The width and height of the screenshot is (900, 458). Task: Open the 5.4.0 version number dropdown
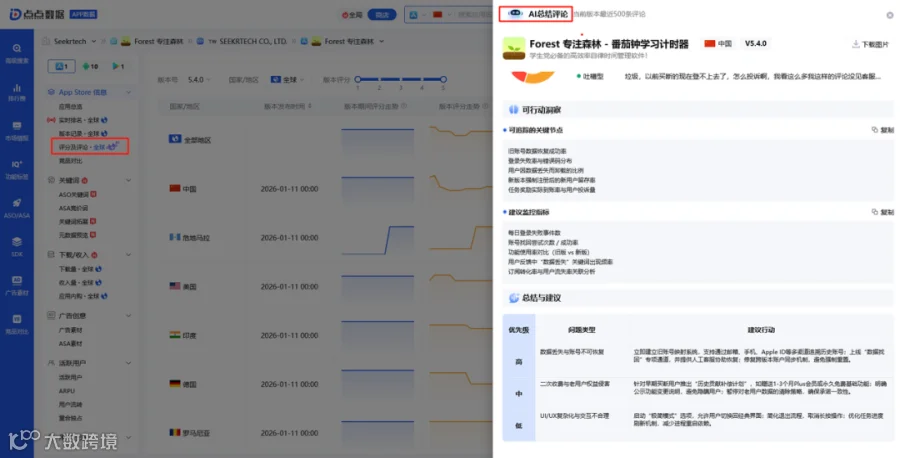point(199,80)
